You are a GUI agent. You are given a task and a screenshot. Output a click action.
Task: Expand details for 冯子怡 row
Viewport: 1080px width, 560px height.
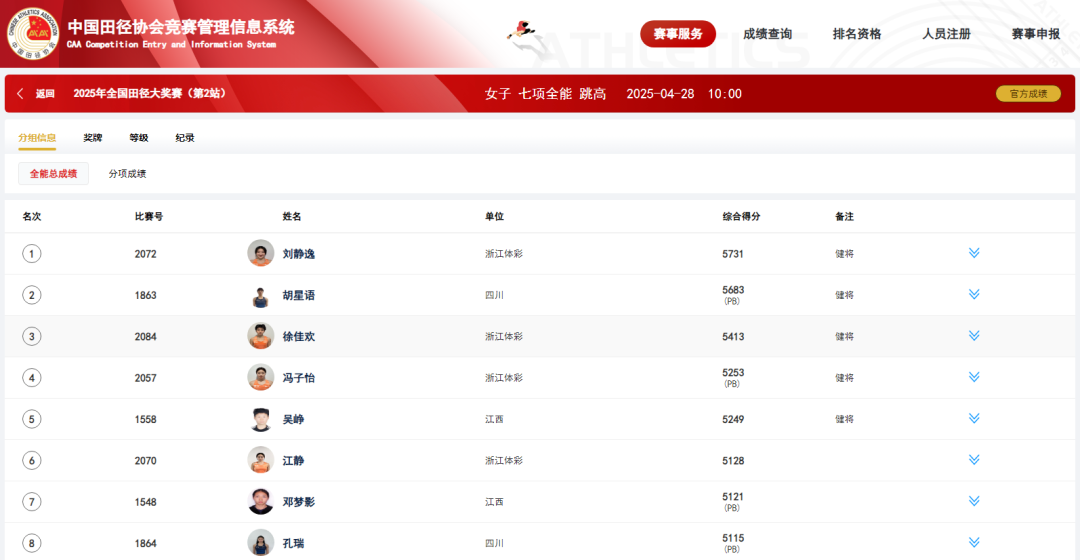click(x=974, y=377)
